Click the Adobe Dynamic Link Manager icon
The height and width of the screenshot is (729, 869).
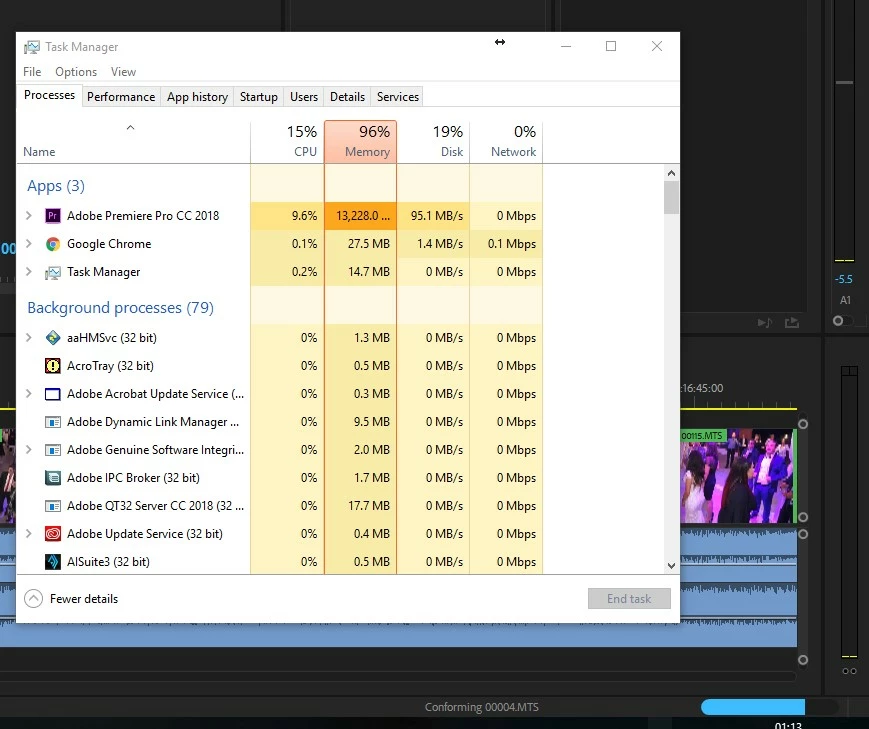point(53,422)
